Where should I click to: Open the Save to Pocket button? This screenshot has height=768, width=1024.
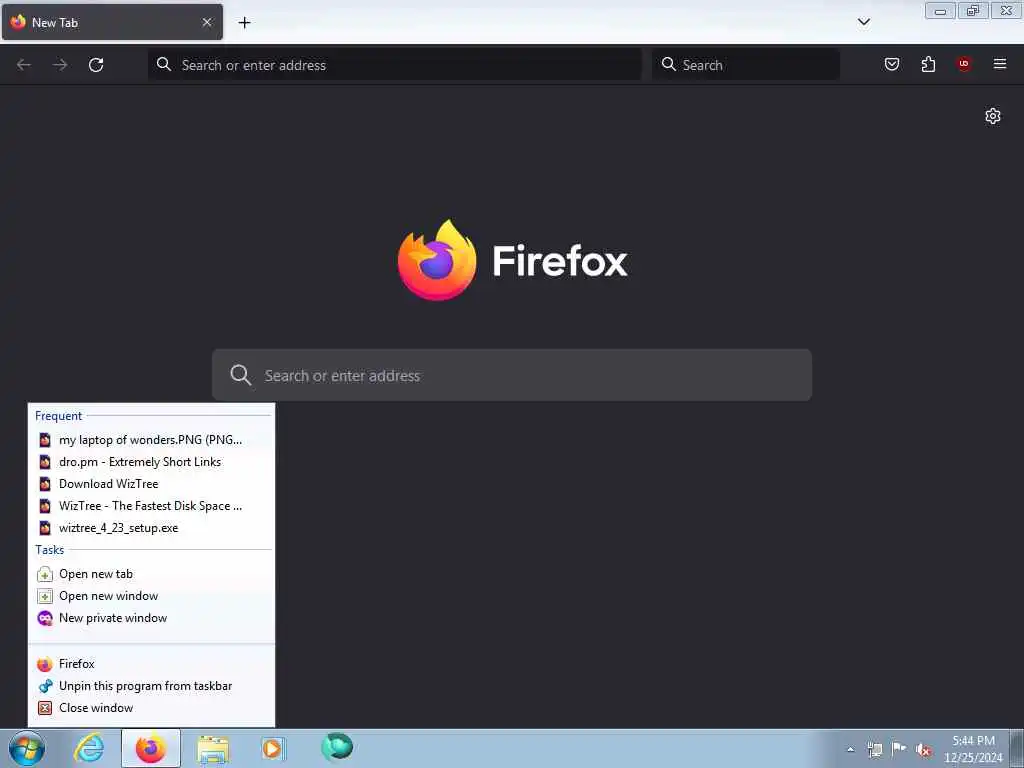892,64
